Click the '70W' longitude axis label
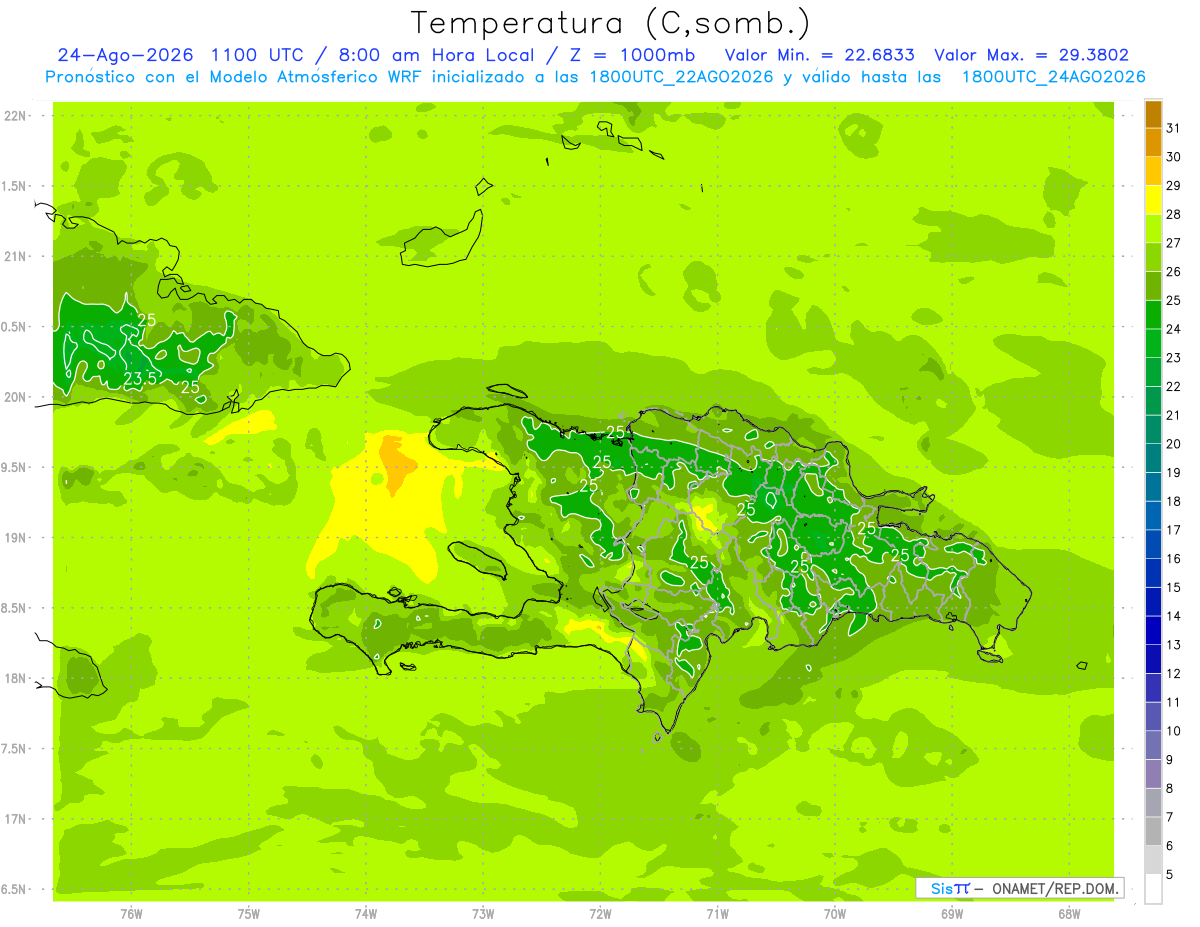 (835, 913)
